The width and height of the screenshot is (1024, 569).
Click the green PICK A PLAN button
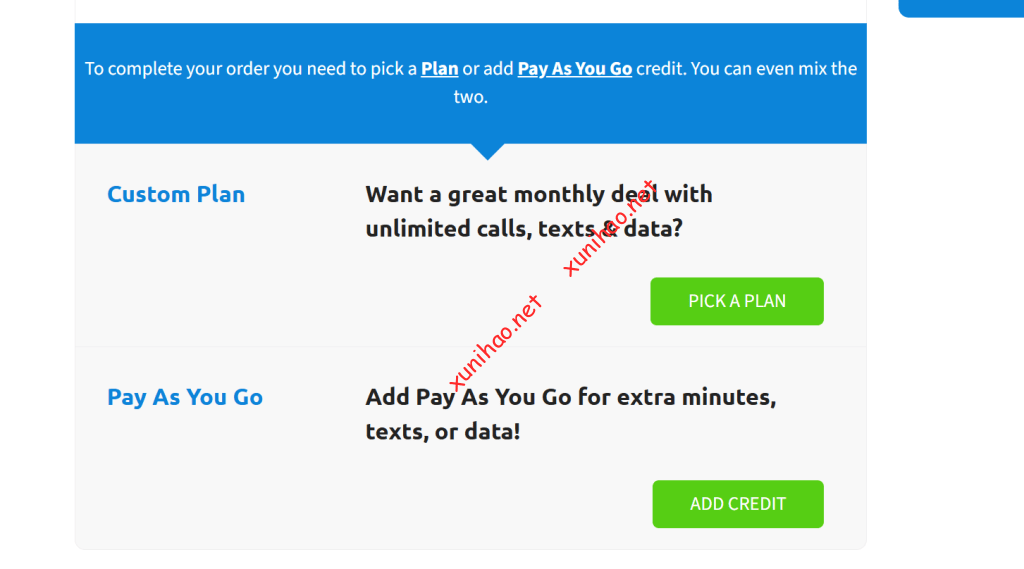(x=737, y=301)
